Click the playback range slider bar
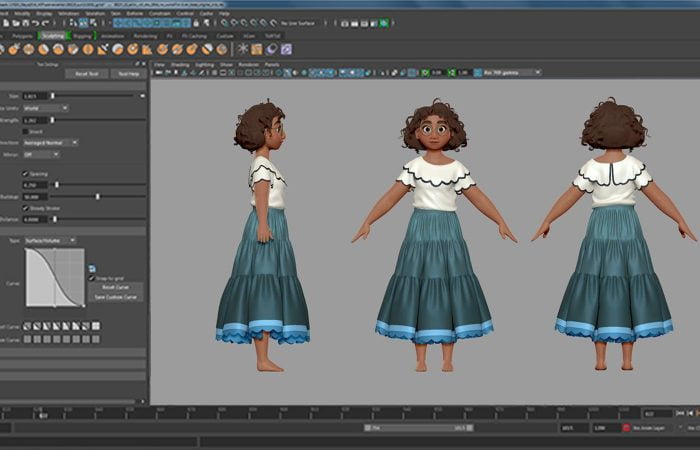700x450 pixels. pyautogui.click(x=419, y=428)
